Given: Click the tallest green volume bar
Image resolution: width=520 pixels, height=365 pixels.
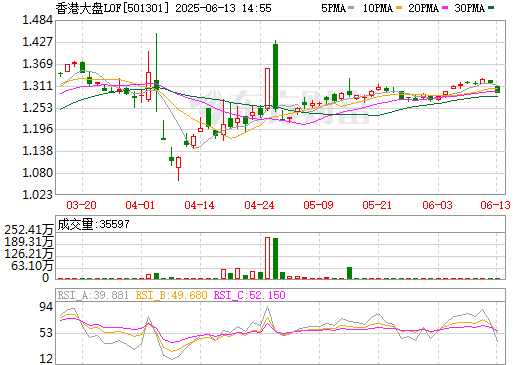Looking at the screenshot, I should pos(275,258).
